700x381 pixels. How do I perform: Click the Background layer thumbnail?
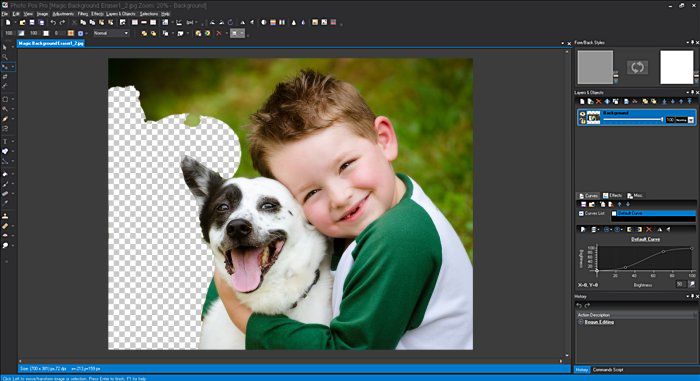click(593, 118)
